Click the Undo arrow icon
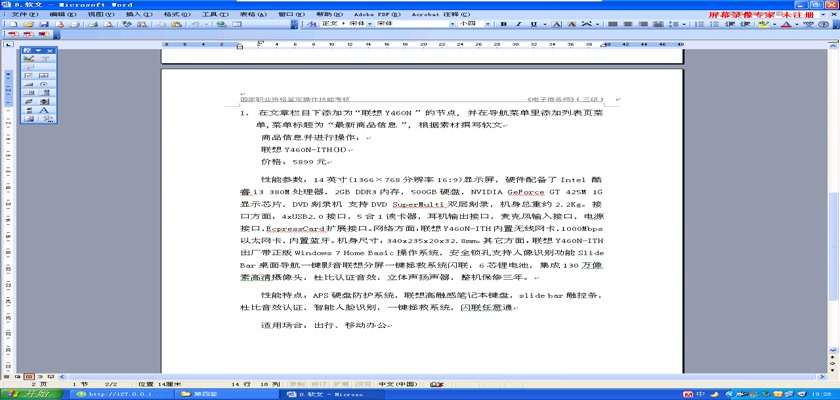840x400 pixels. pos(196,24)
